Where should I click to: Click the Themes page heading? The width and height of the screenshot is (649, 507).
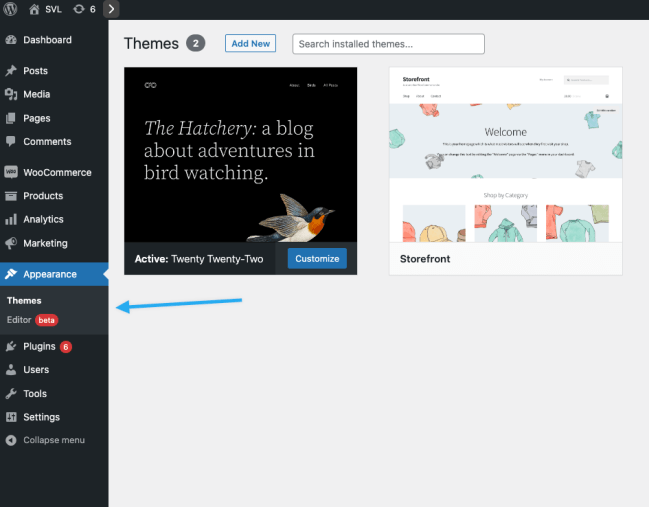[151, 43]
